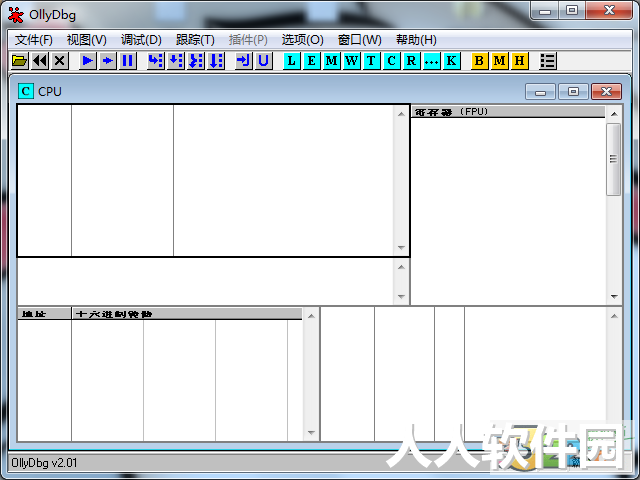
Task: Run thread with the small arrow icon
Action: (107, 61)
